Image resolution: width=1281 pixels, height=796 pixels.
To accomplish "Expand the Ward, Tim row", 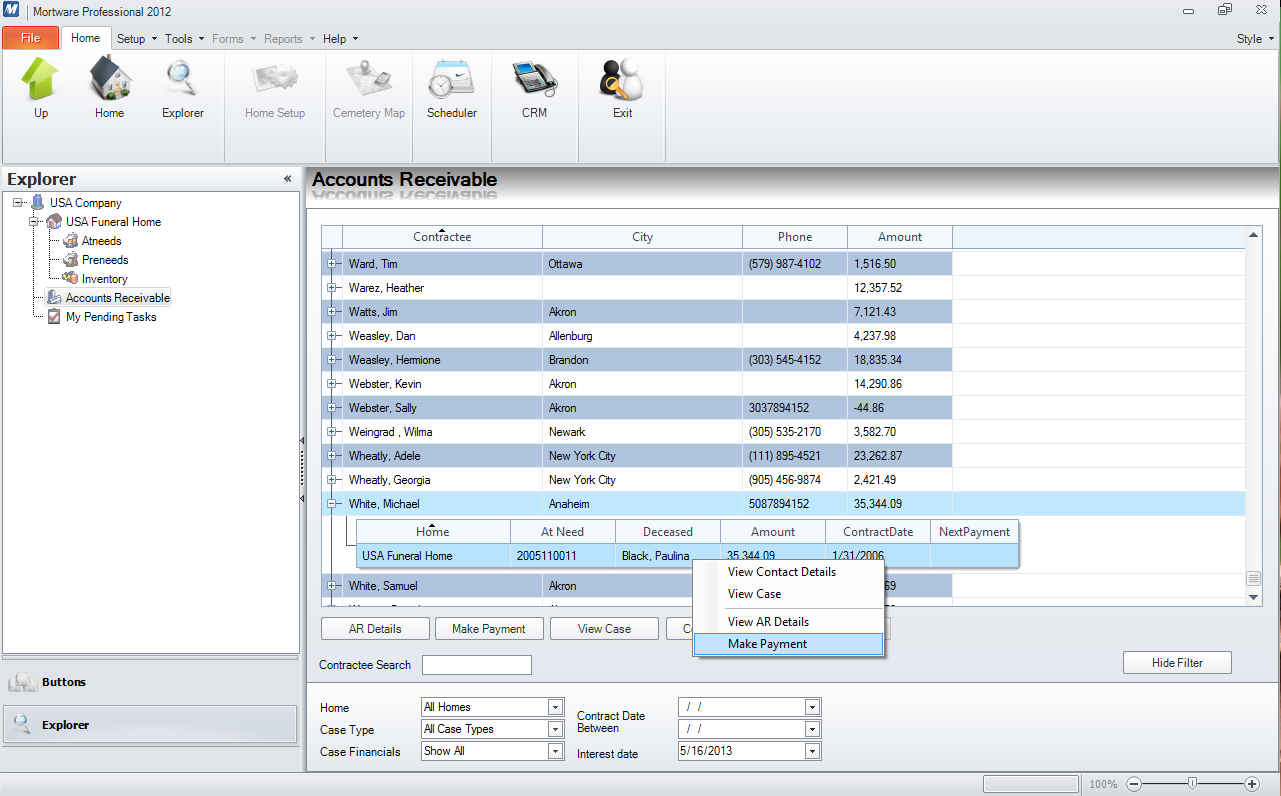I will click(x=332, y=264).
